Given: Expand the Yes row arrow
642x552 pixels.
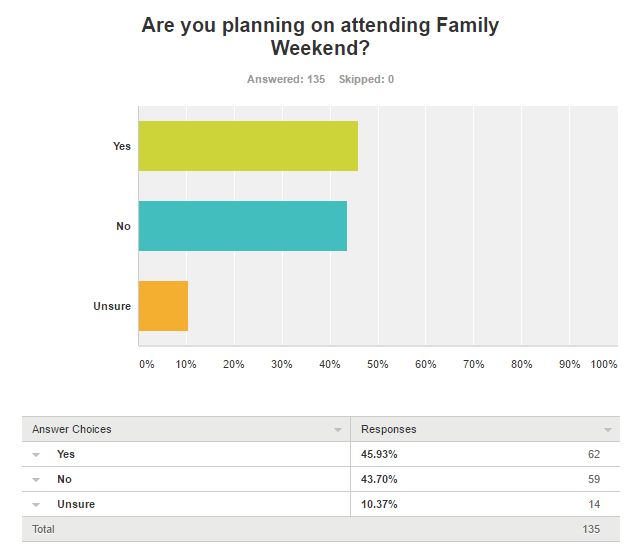Looking at the screenshot, I should 36,455.
